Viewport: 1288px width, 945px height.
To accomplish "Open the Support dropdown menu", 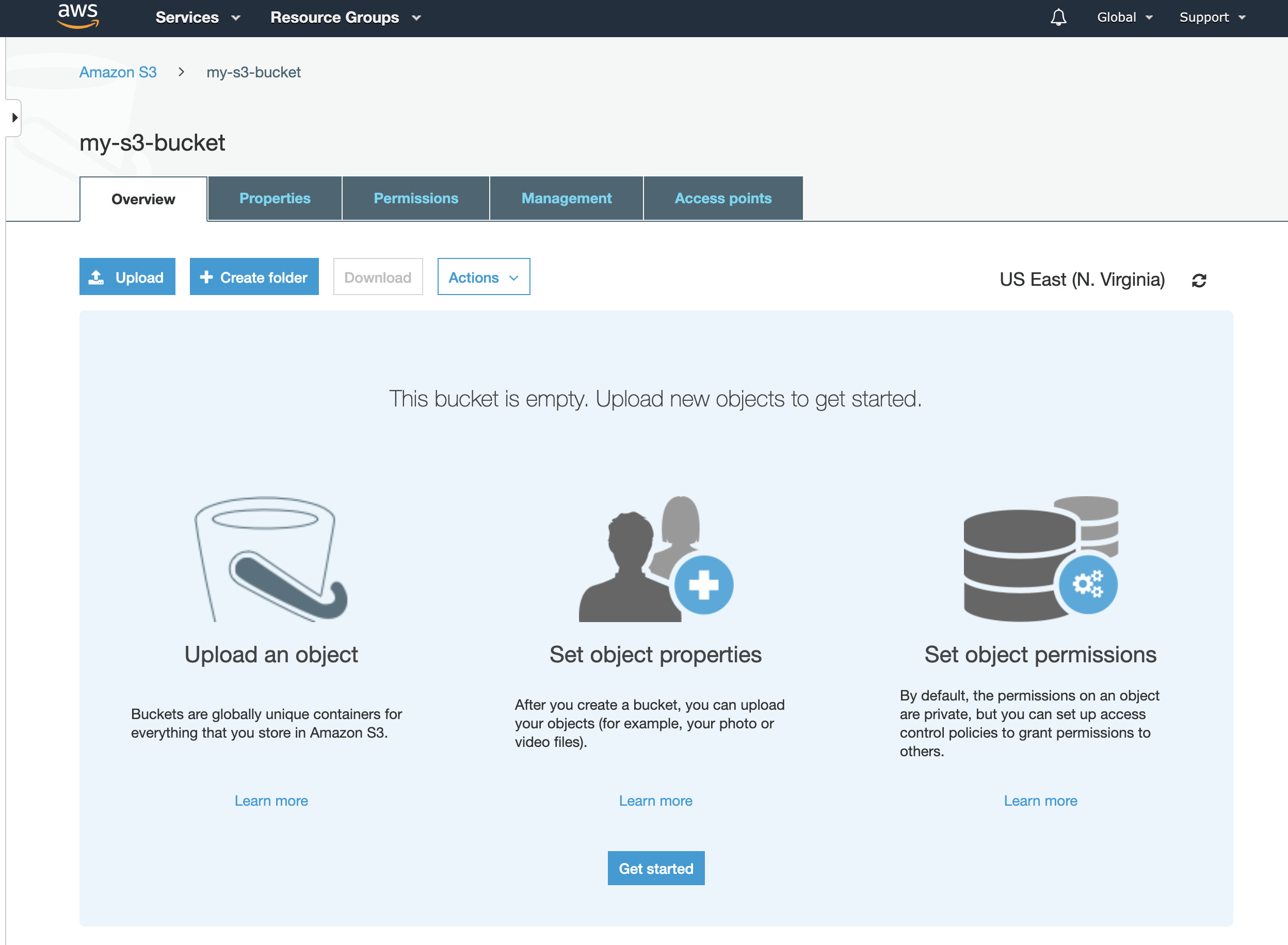I will coord(1212,18).
